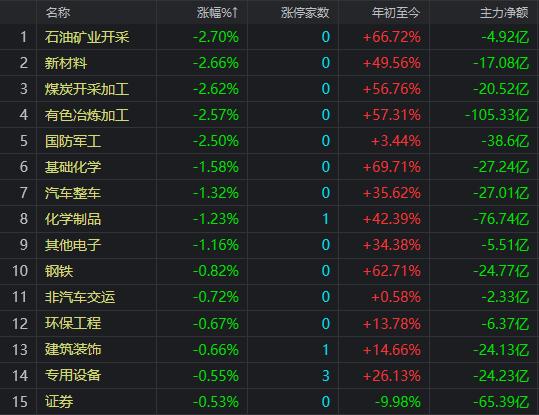Click 专用设备 limit-up count 3
The width and height of the screenshot is (539, 415).
point(326,375)
